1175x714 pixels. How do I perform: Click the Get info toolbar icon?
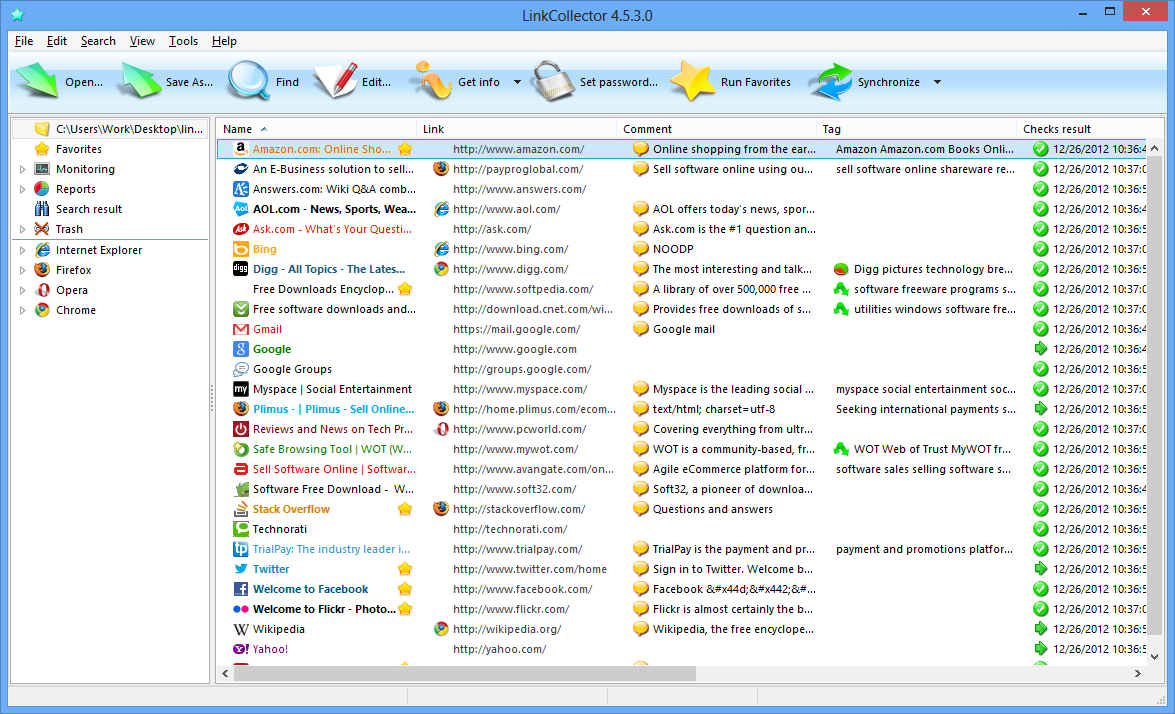(432, 82)
